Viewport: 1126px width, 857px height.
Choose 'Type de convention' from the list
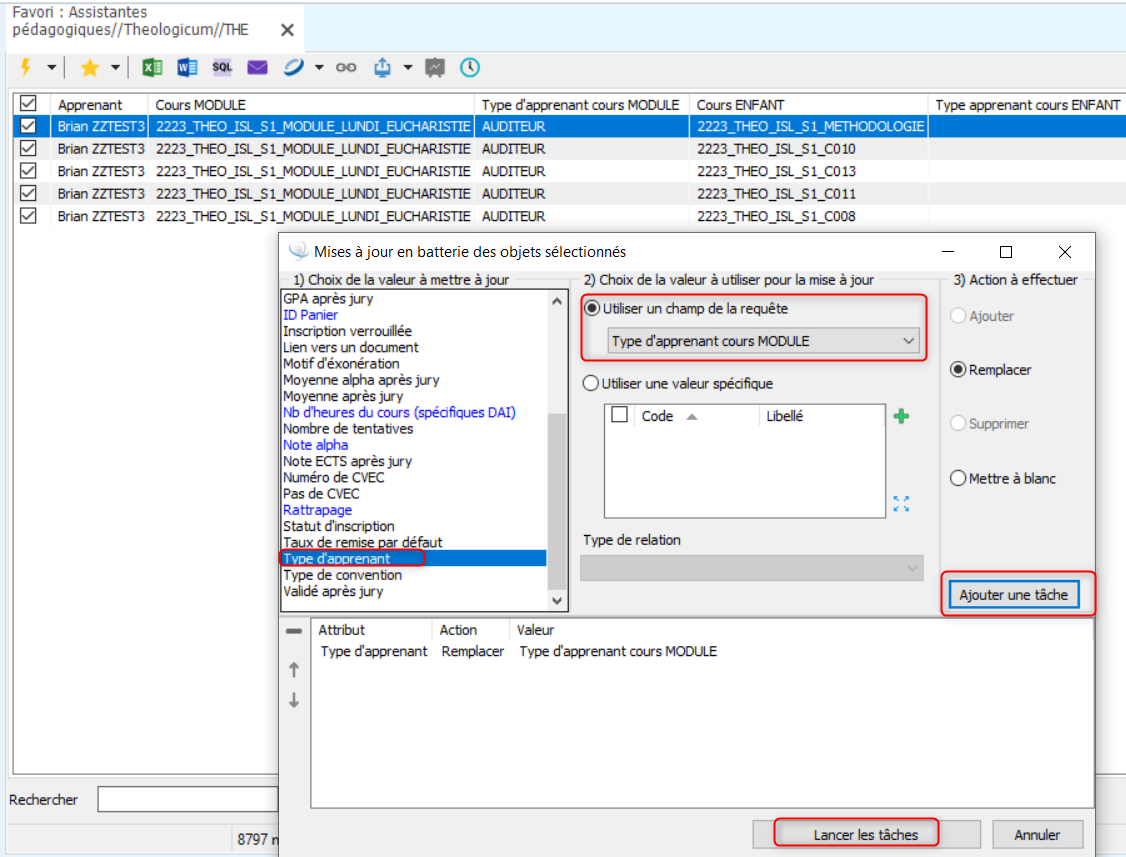(x=342, y=575)
